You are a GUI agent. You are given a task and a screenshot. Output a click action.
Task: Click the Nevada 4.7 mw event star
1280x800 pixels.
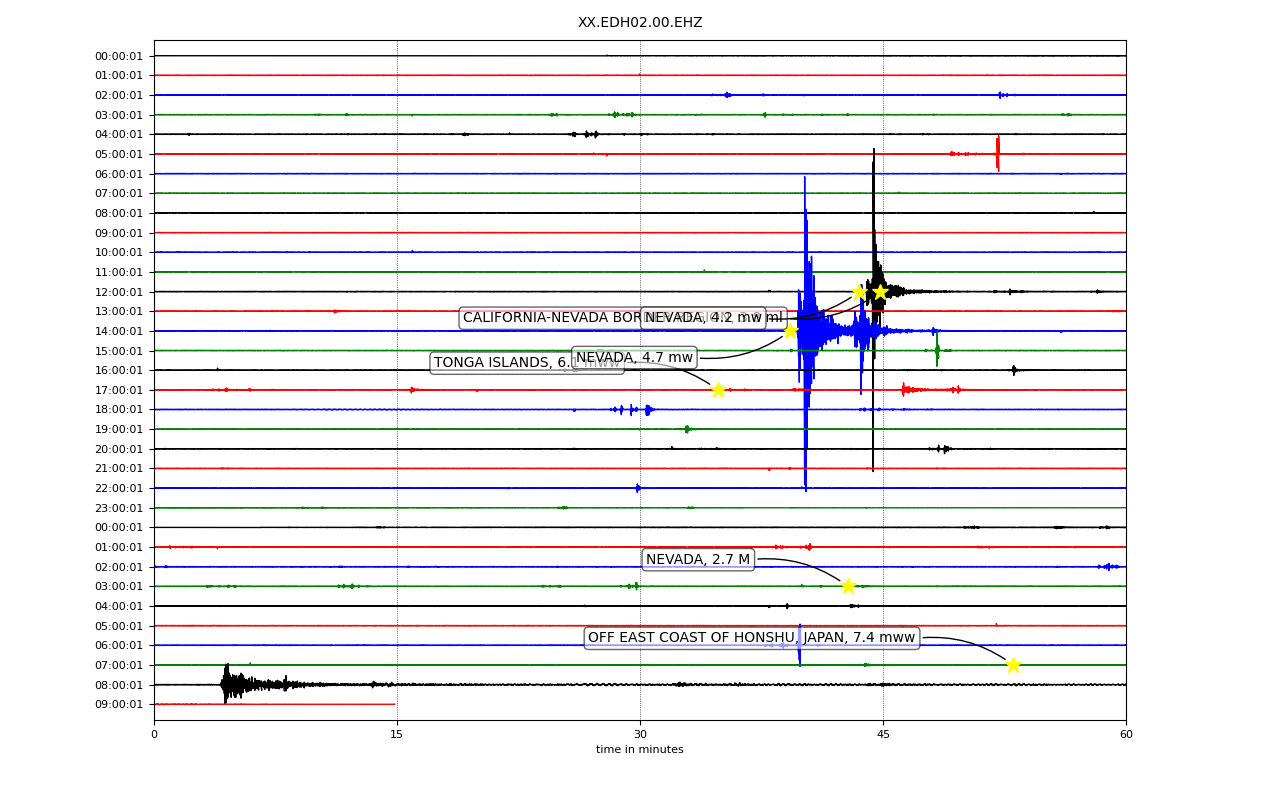point(790,331)
